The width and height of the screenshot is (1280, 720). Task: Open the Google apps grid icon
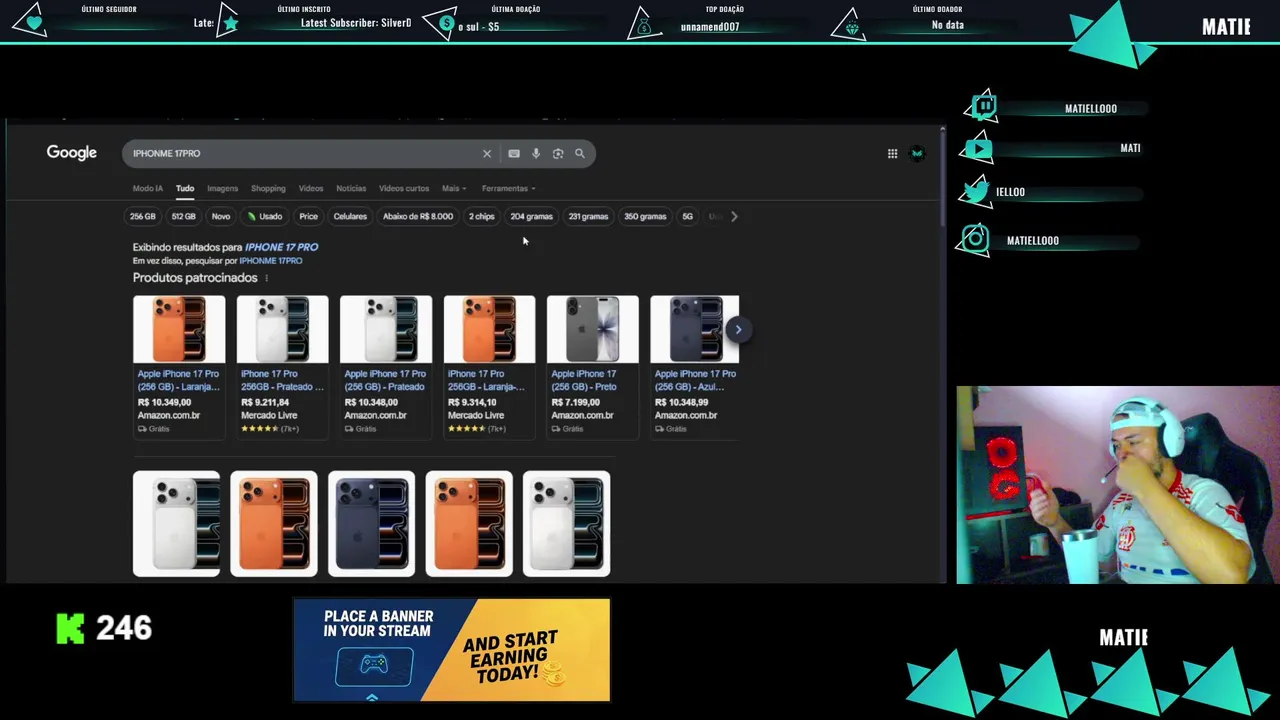tap(892, 154)
